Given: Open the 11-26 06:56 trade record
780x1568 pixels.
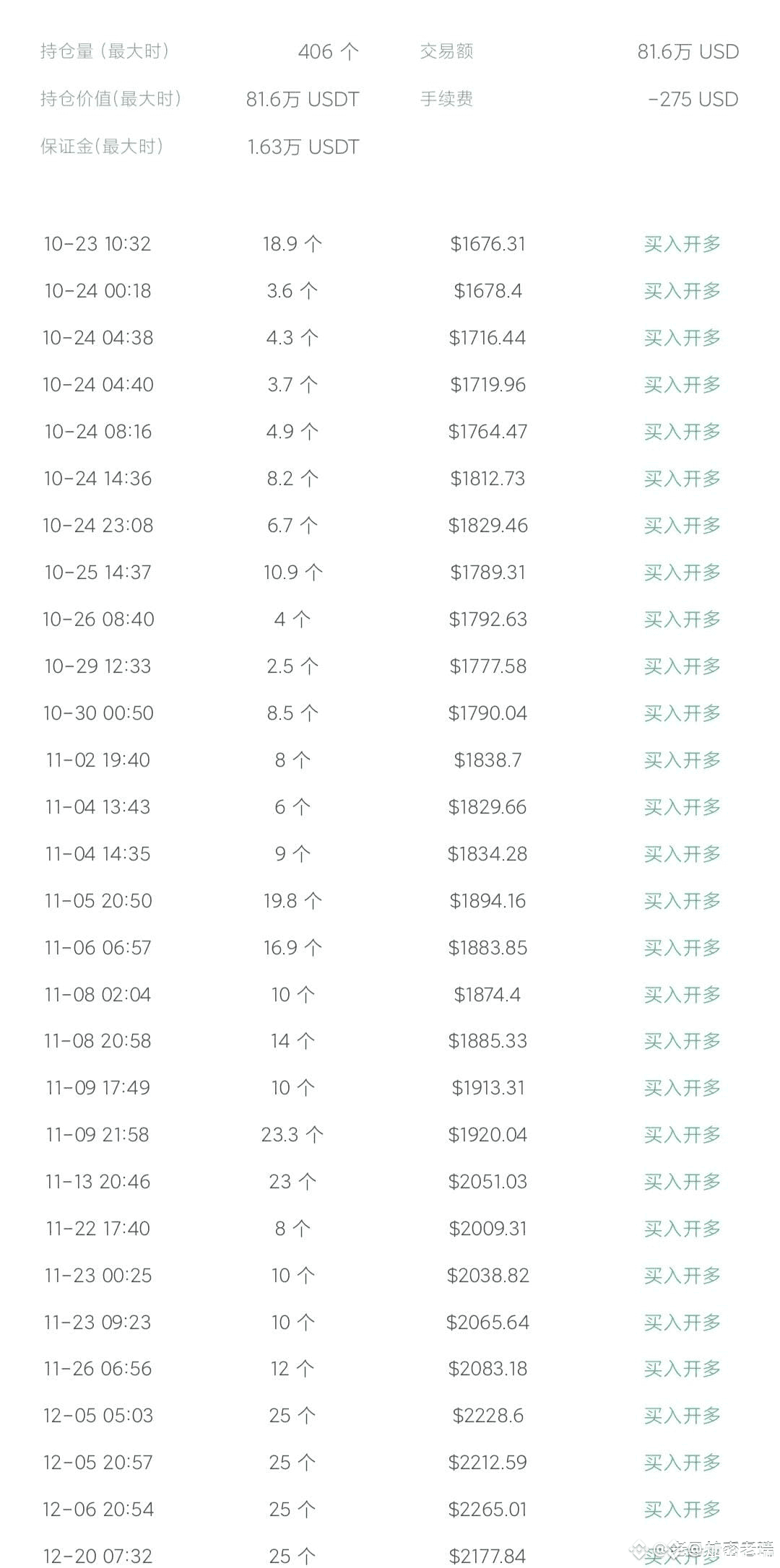Looking at the screenshot, I should click(x=98, y=1369).
